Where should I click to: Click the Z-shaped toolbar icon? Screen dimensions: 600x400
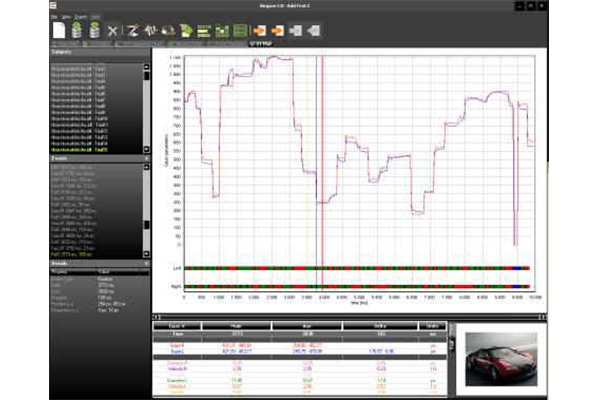(x=133, y=31)
